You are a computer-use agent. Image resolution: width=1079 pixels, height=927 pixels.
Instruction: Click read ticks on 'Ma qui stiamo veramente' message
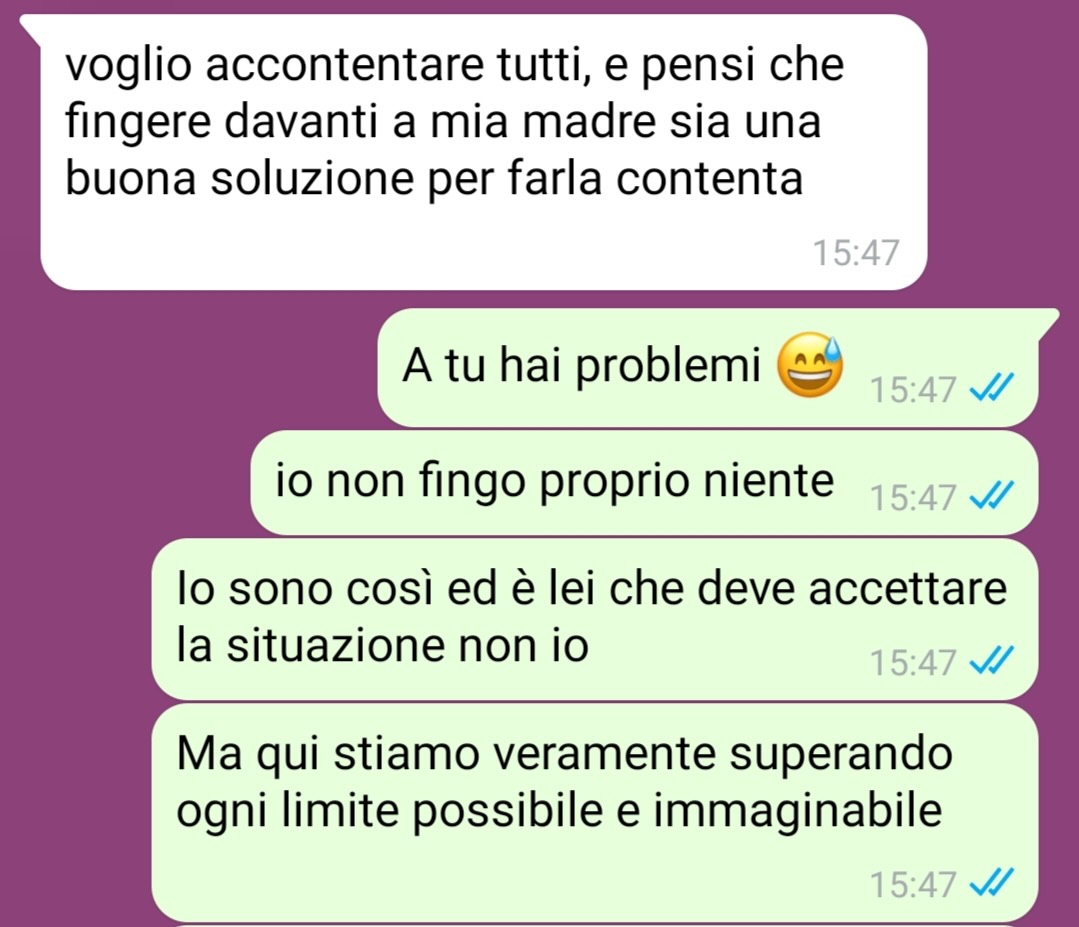coord(992,884)
